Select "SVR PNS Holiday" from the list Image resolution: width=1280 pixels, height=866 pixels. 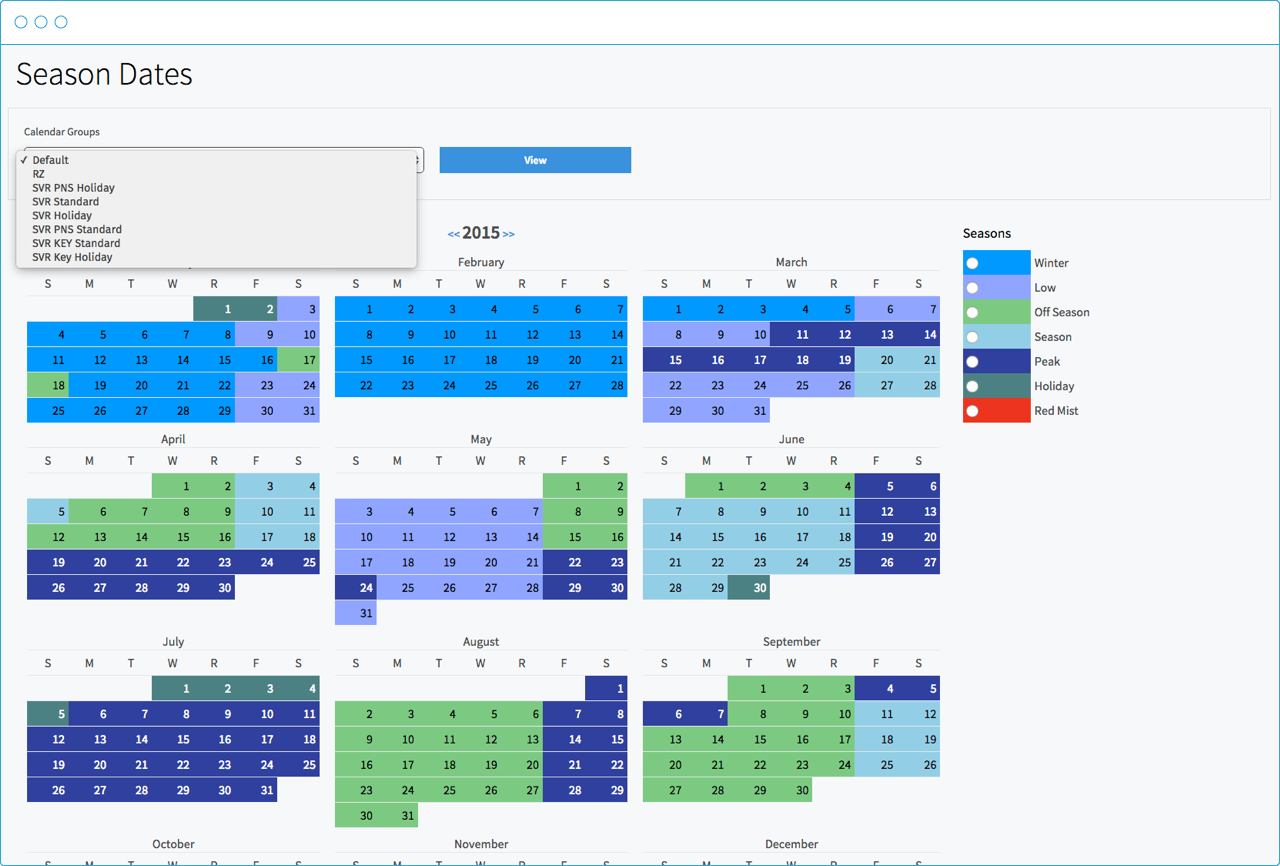pyautogui.click(x=73, y=187)
